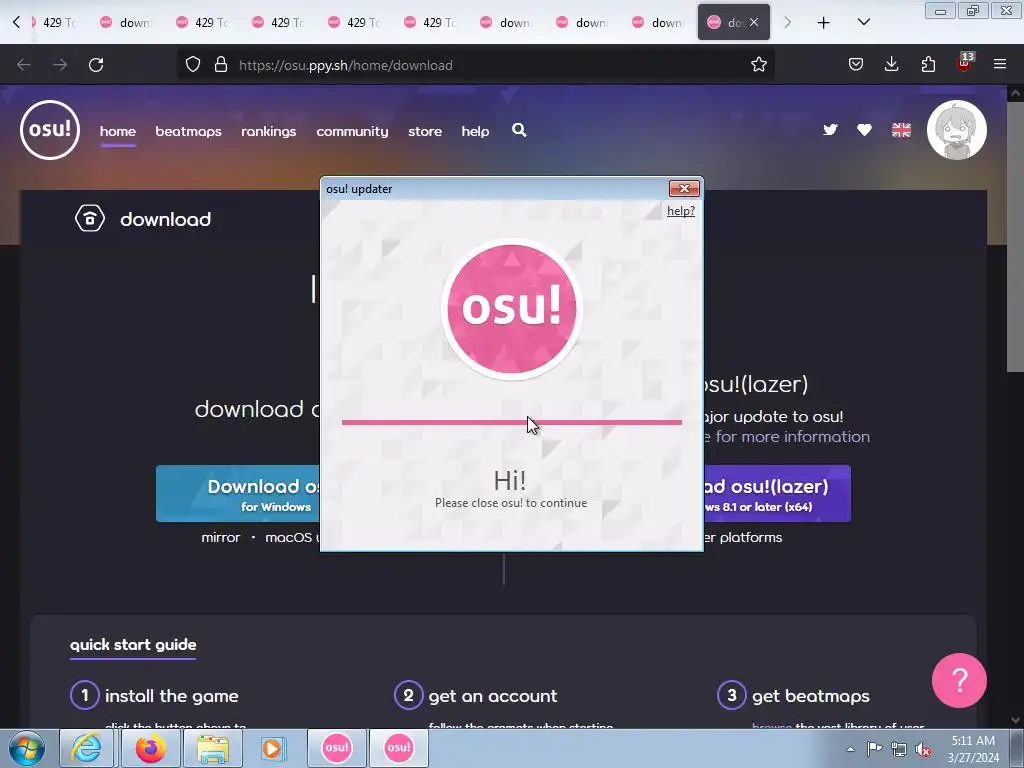Click the blue Download osu! for Windows button
1024x768 pixels.
click(x=238, y=494)
